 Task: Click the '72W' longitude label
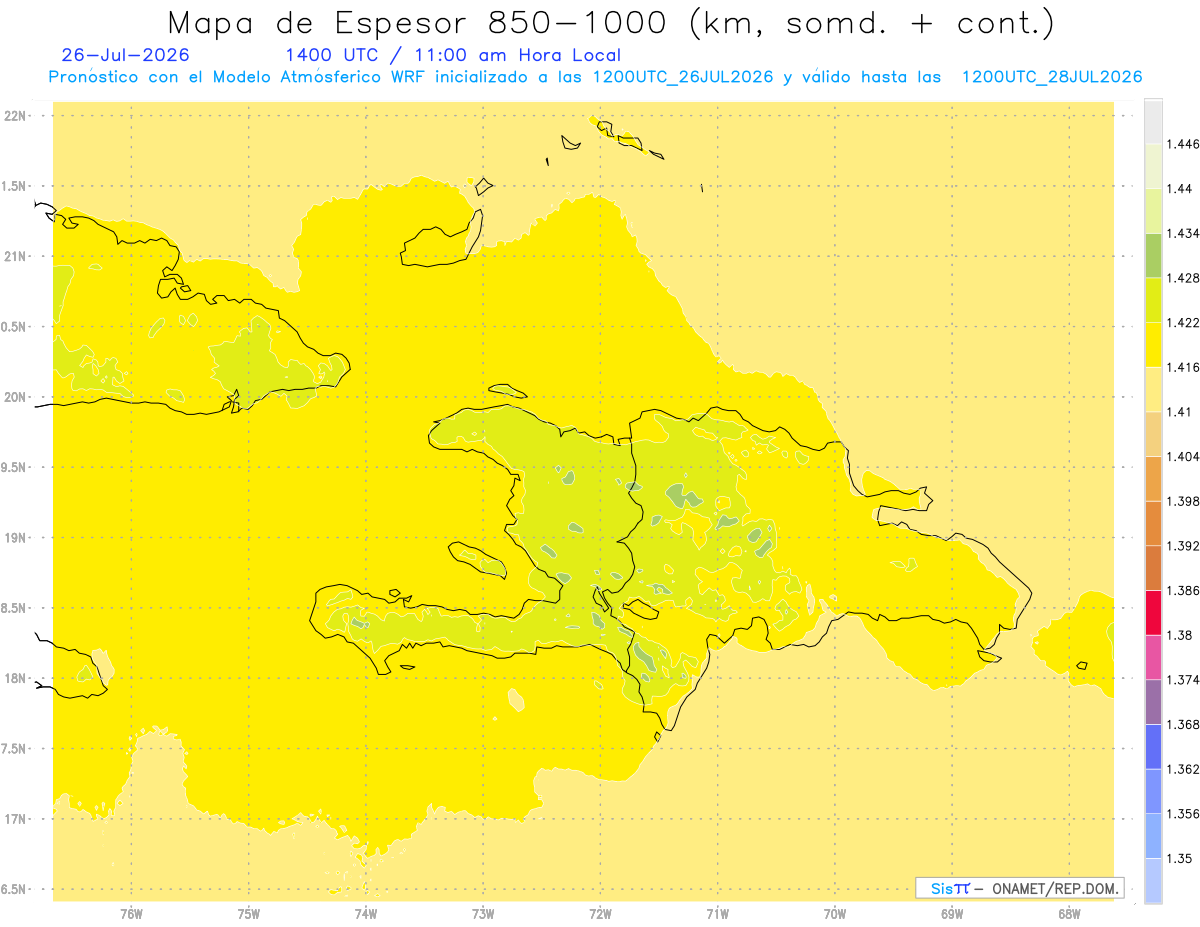(x=600, y=913)
